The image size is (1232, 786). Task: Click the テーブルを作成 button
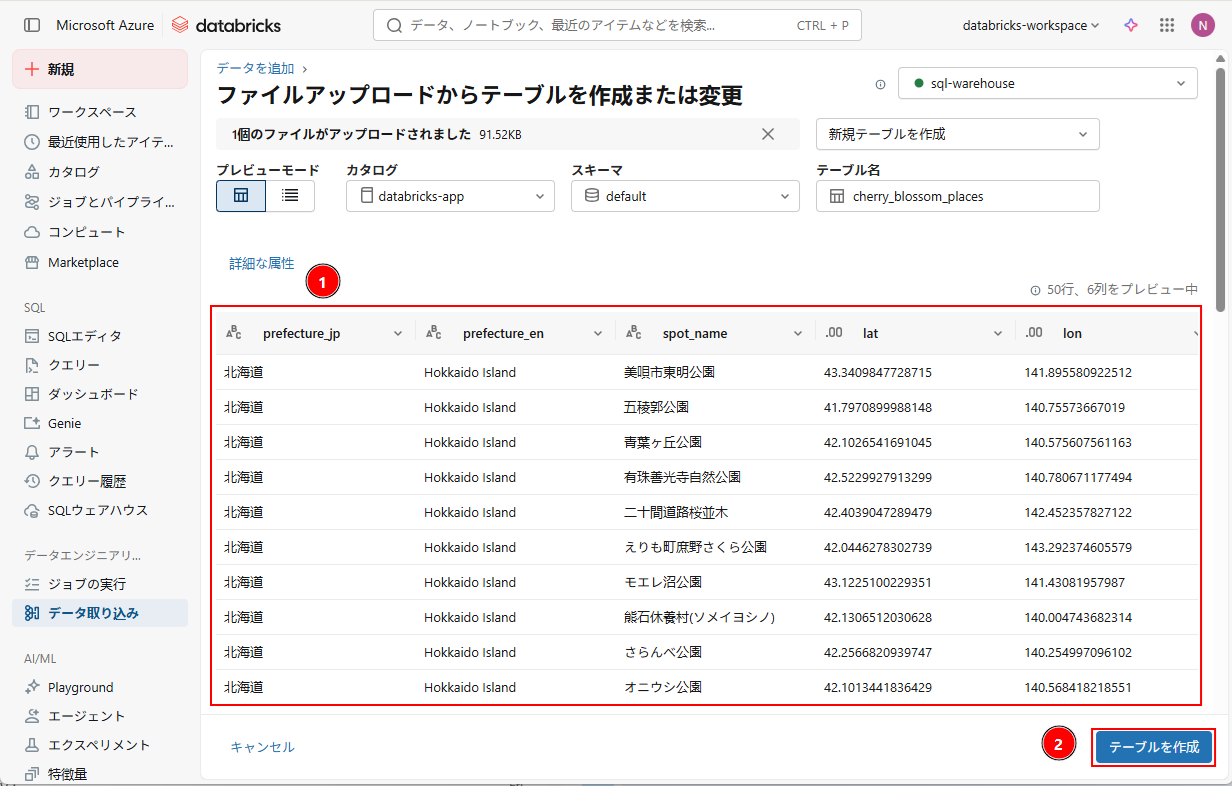point(1153,747)
